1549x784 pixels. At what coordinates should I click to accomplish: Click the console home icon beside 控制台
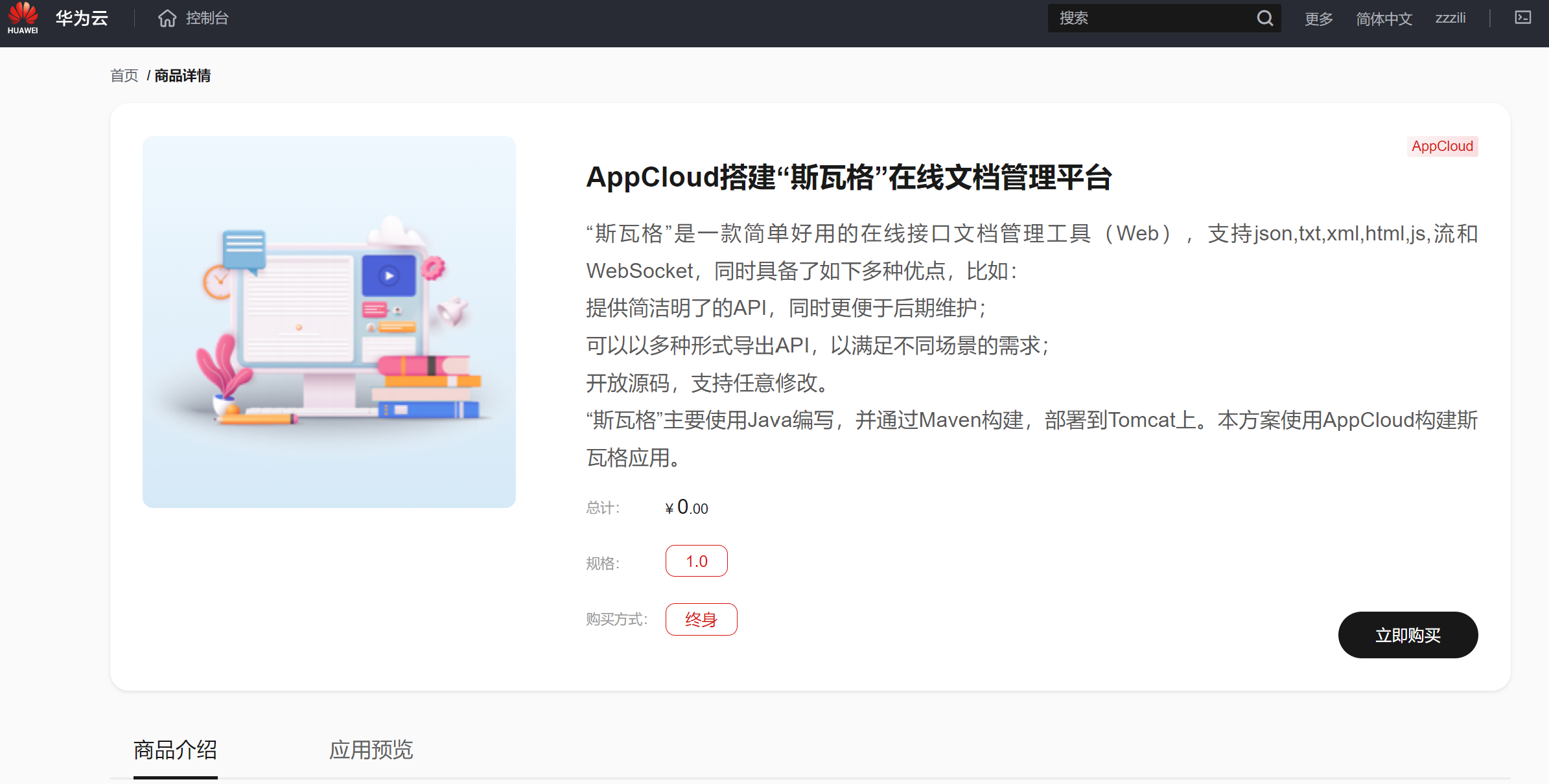pyautogui.click(x=167, y=18)
